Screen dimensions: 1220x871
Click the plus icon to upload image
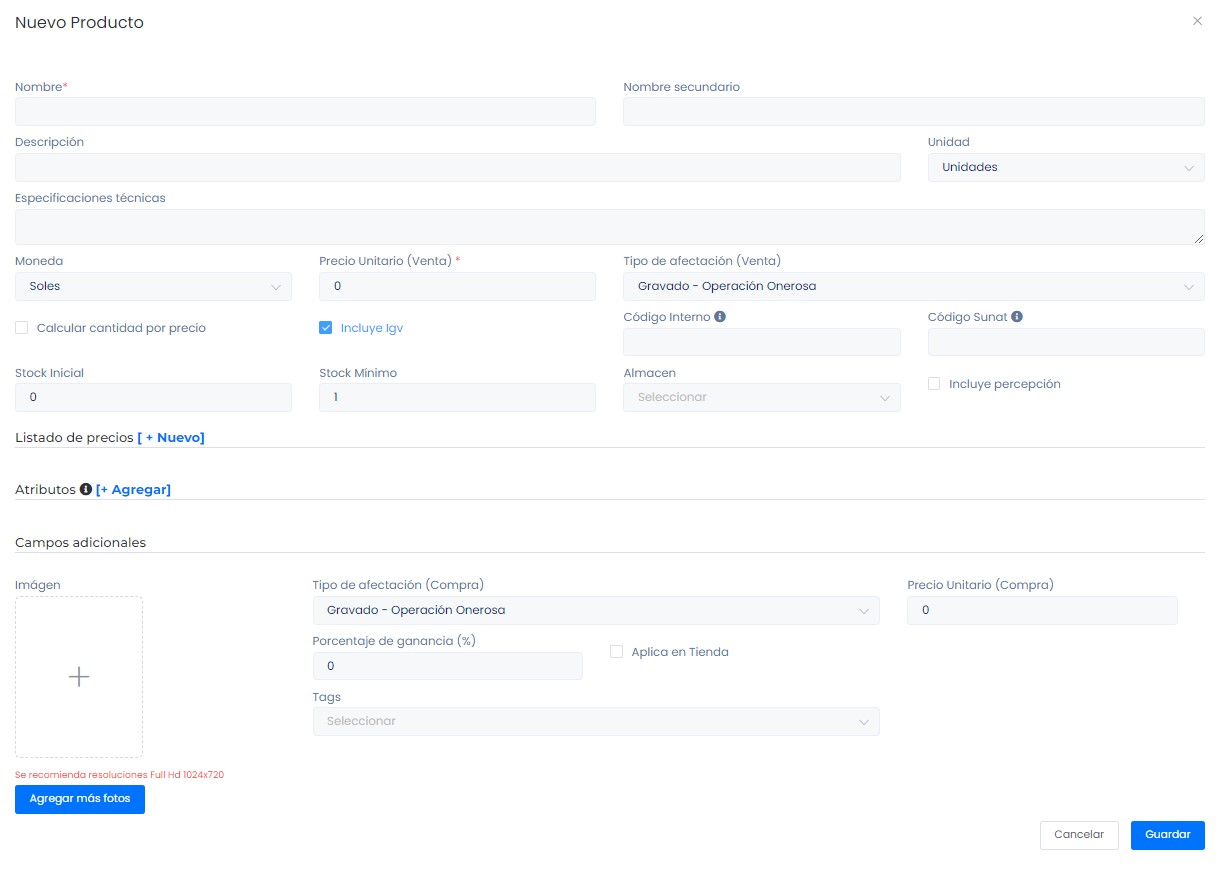coord(79,677)
